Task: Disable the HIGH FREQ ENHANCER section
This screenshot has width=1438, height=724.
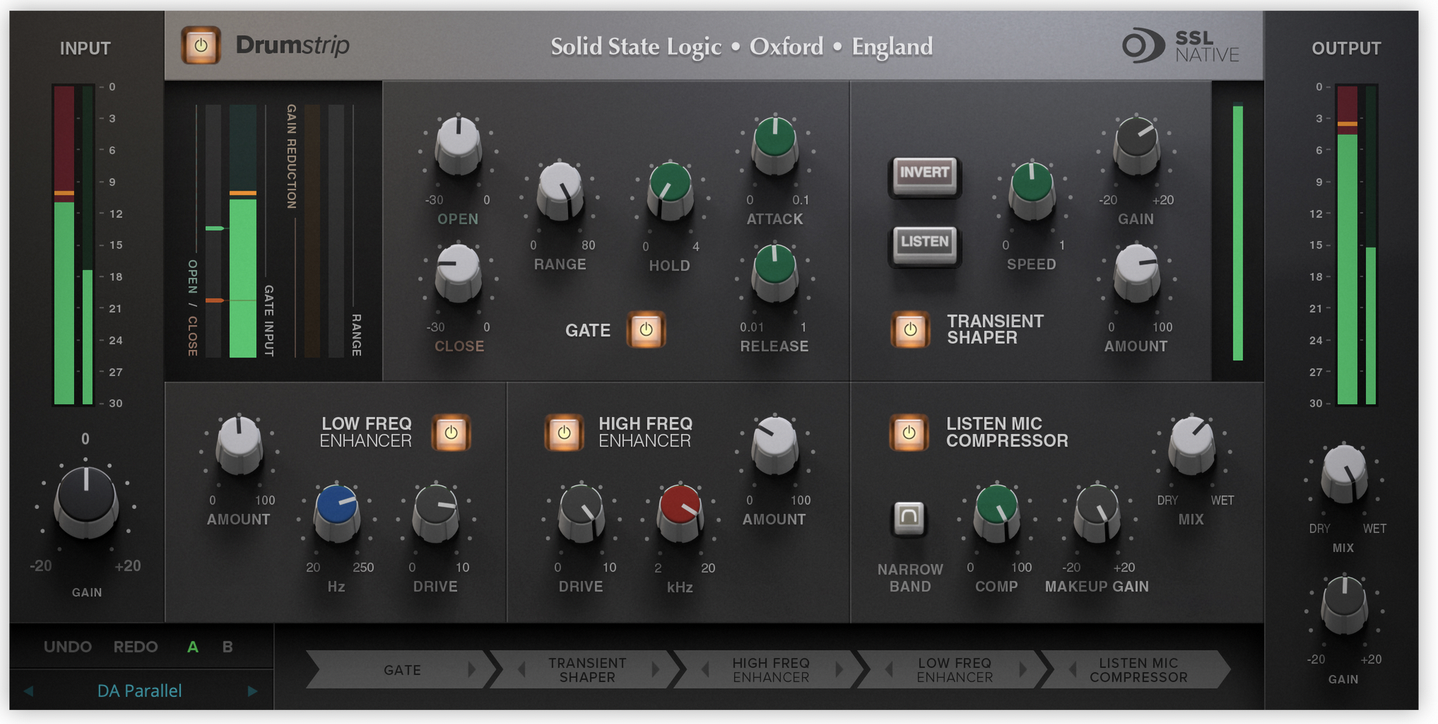Action: click(564, 433)
